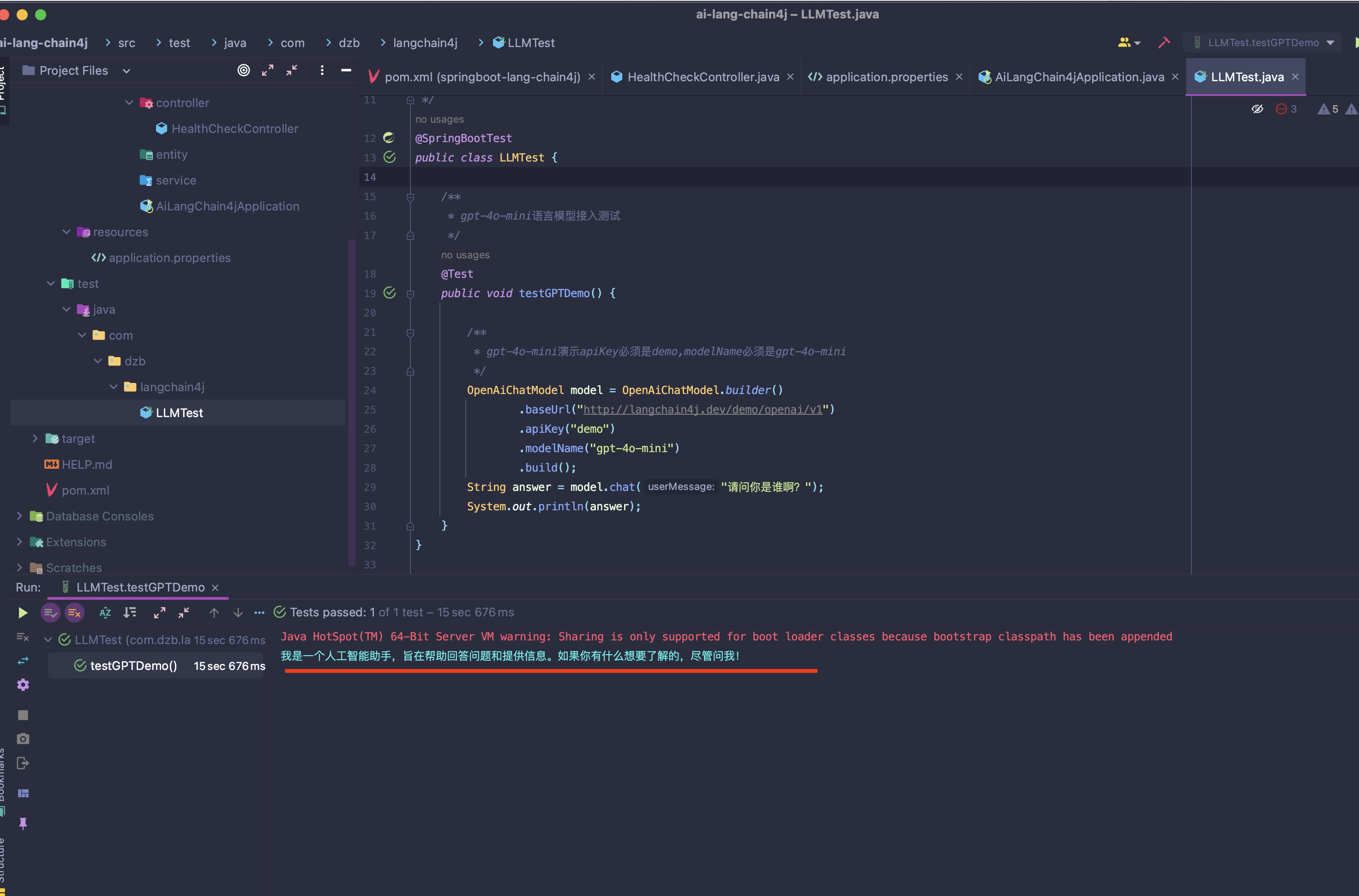The height and width of the screenshot is (896, 1359).
Task: Toggle the Show Ignored tests filter
Action: [x=74, y=612]
